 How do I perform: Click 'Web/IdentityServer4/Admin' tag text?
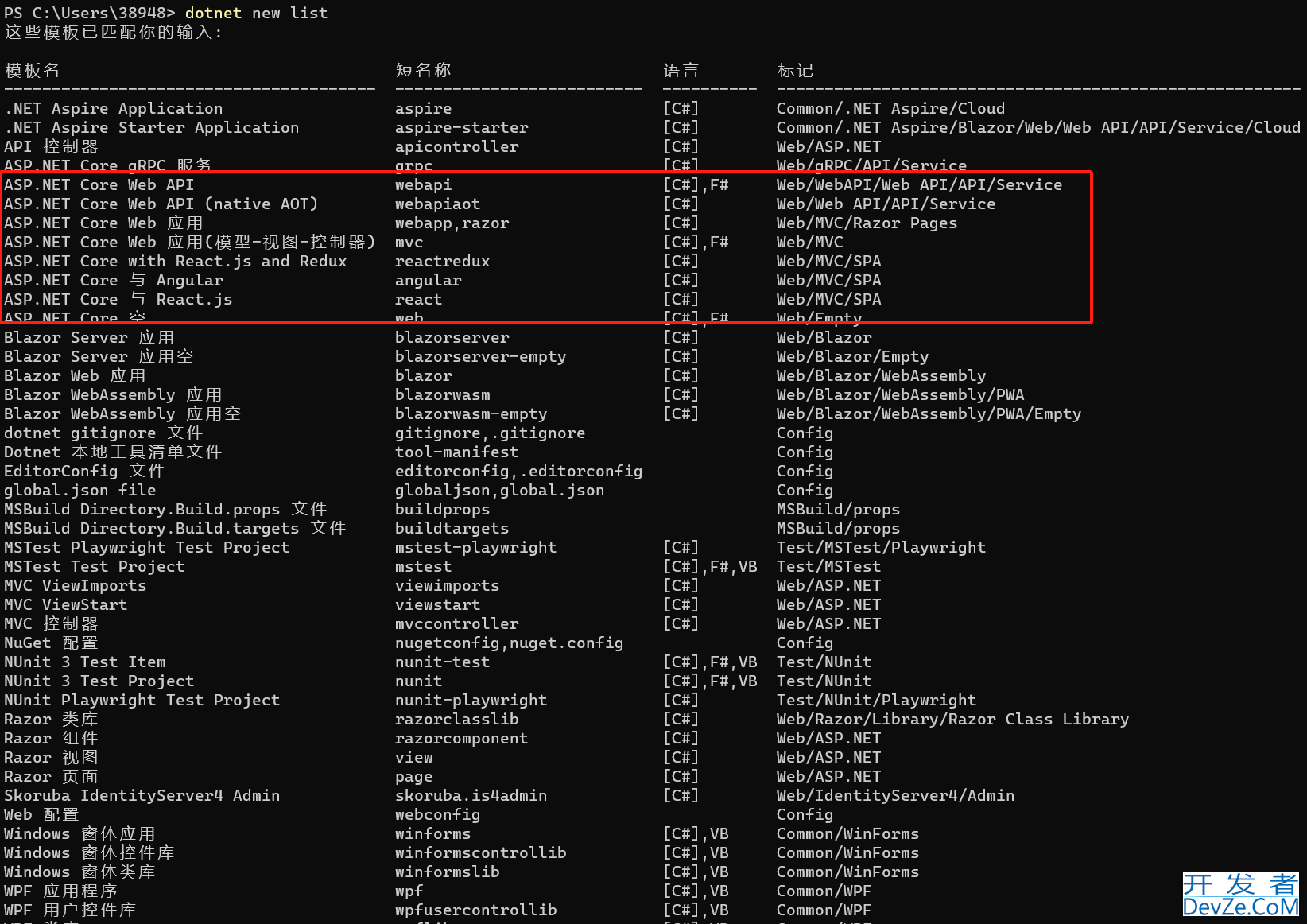click(896, 795)
